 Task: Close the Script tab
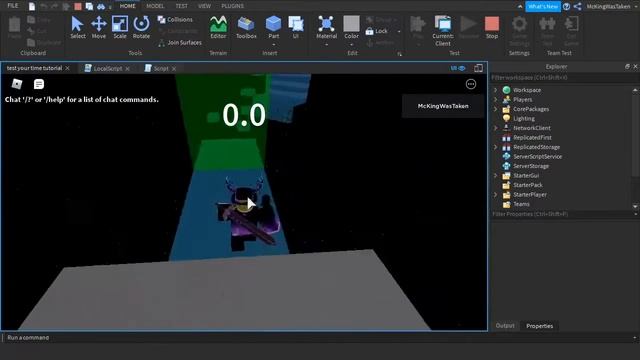pos(174,69)
